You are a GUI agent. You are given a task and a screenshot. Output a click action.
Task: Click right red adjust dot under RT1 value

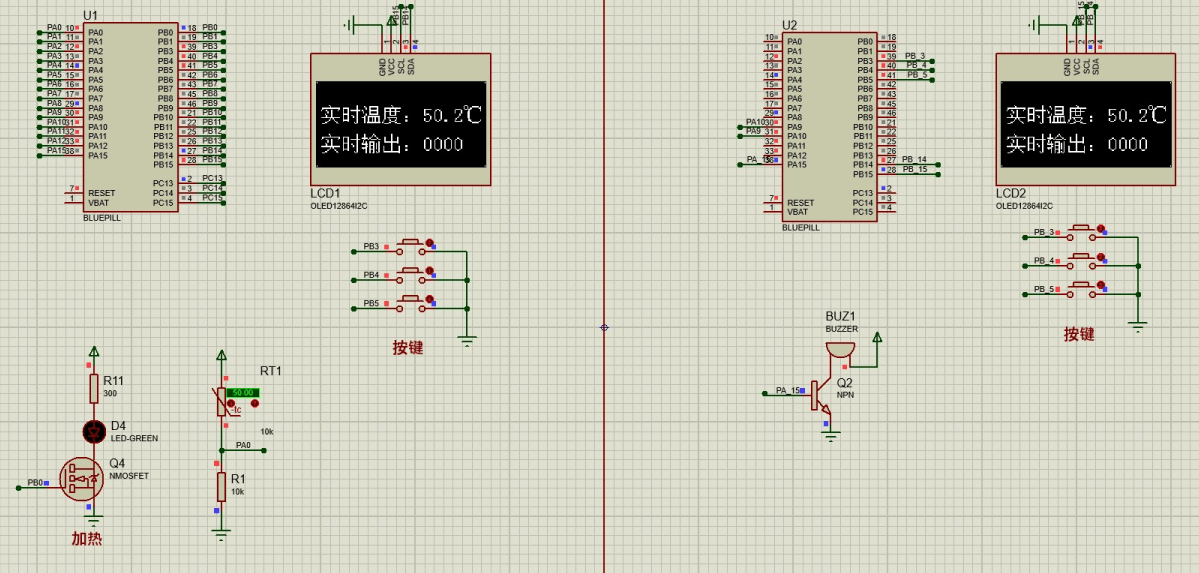click(255, 404)
